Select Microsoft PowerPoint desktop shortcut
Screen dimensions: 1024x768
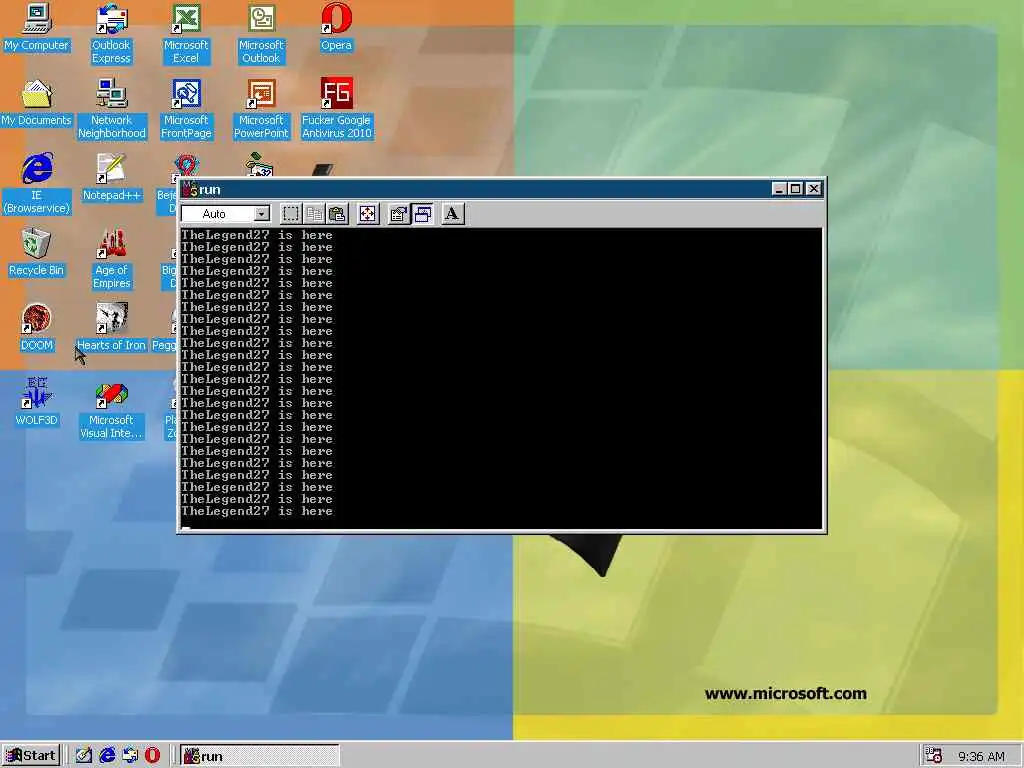[261, 108]
